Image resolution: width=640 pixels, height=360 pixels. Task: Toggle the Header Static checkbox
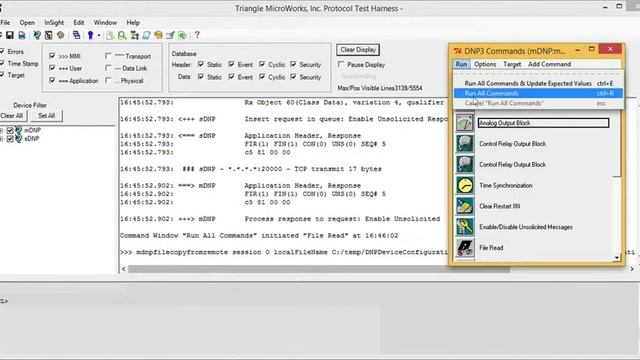click(201, 64)
